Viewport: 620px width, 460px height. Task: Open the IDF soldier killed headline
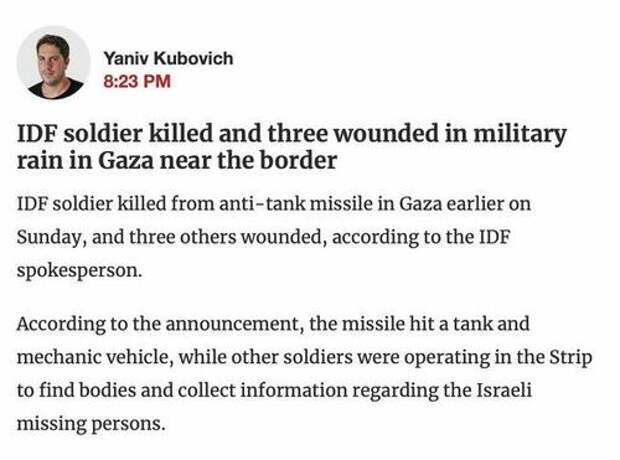click(290, 134)
